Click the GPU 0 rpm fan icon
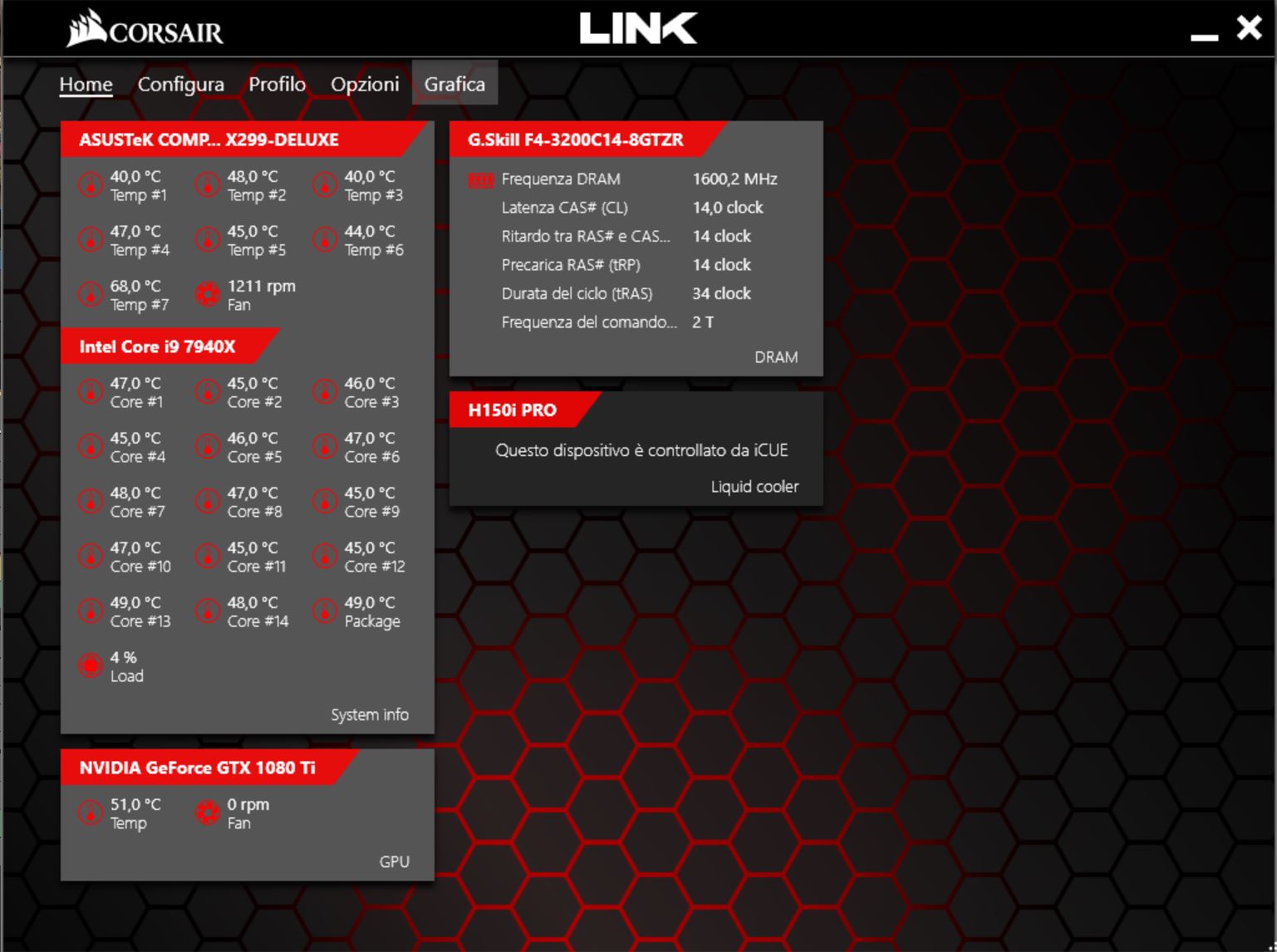1277x952 pixels. tap(207, 812)
